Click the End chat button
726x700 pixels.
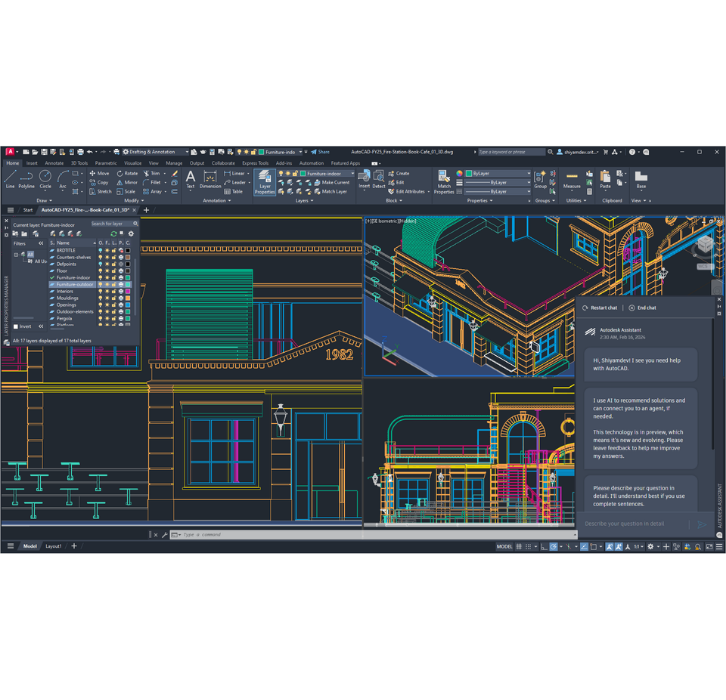tap(644, 308)
